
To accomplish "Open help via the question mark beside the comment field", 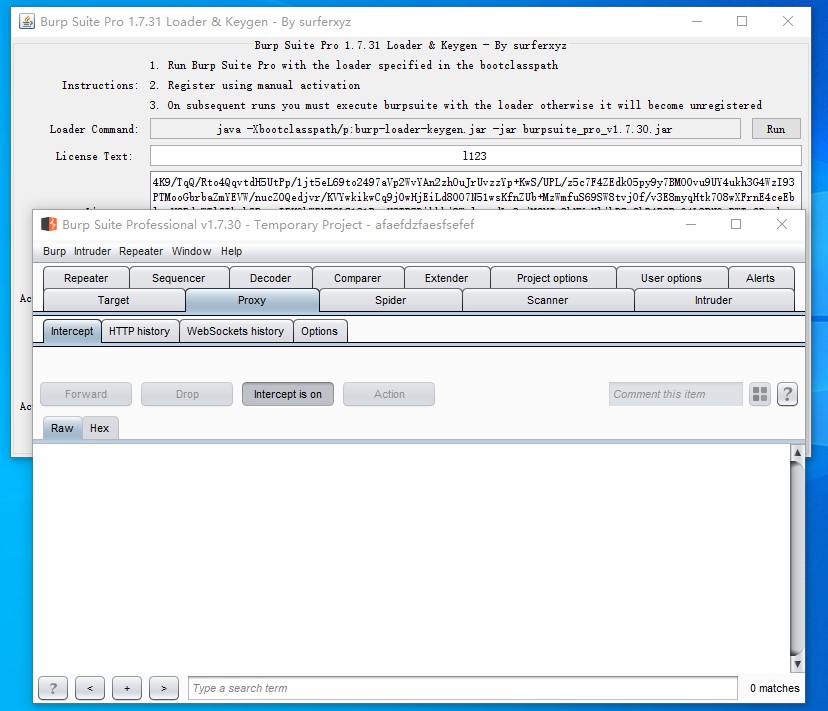I will pos(787,394).
